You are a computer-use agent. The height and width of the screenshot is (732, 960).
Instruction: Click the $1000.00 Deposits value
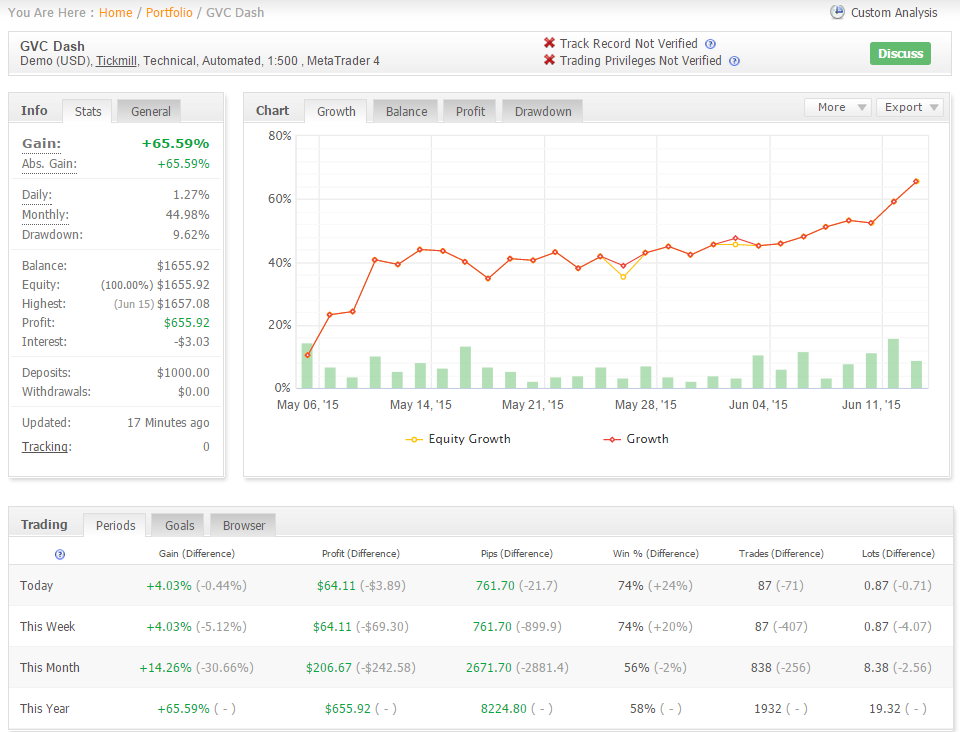(183, 373)
